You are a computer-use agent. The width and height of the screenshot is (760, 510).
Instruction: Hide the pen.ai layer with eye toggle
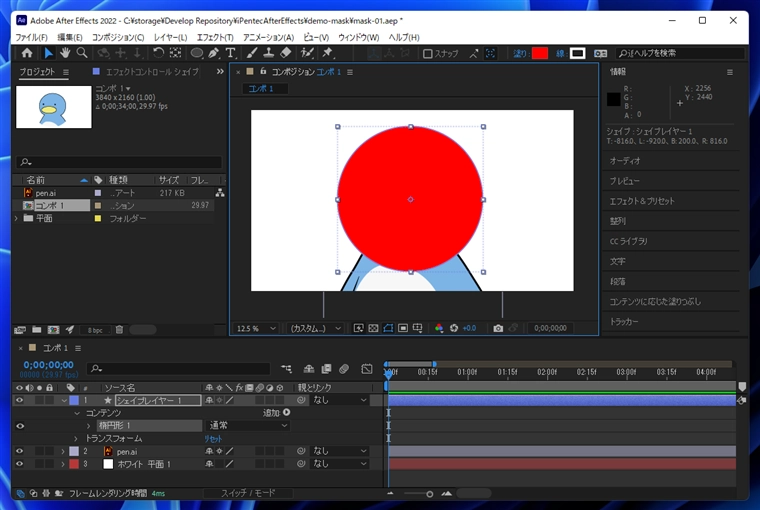coord(20,452)
